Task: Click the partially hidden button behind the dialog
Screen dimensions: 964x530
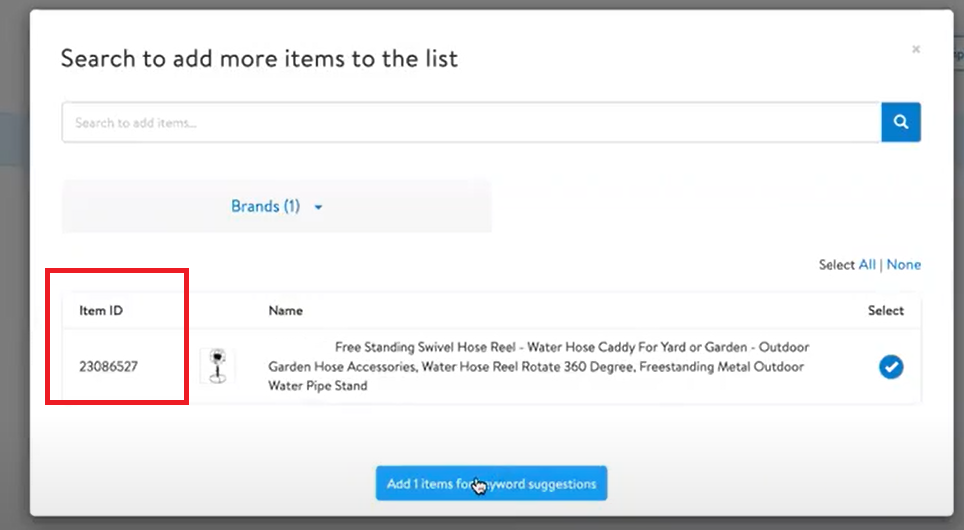Action: pos(958,55)
